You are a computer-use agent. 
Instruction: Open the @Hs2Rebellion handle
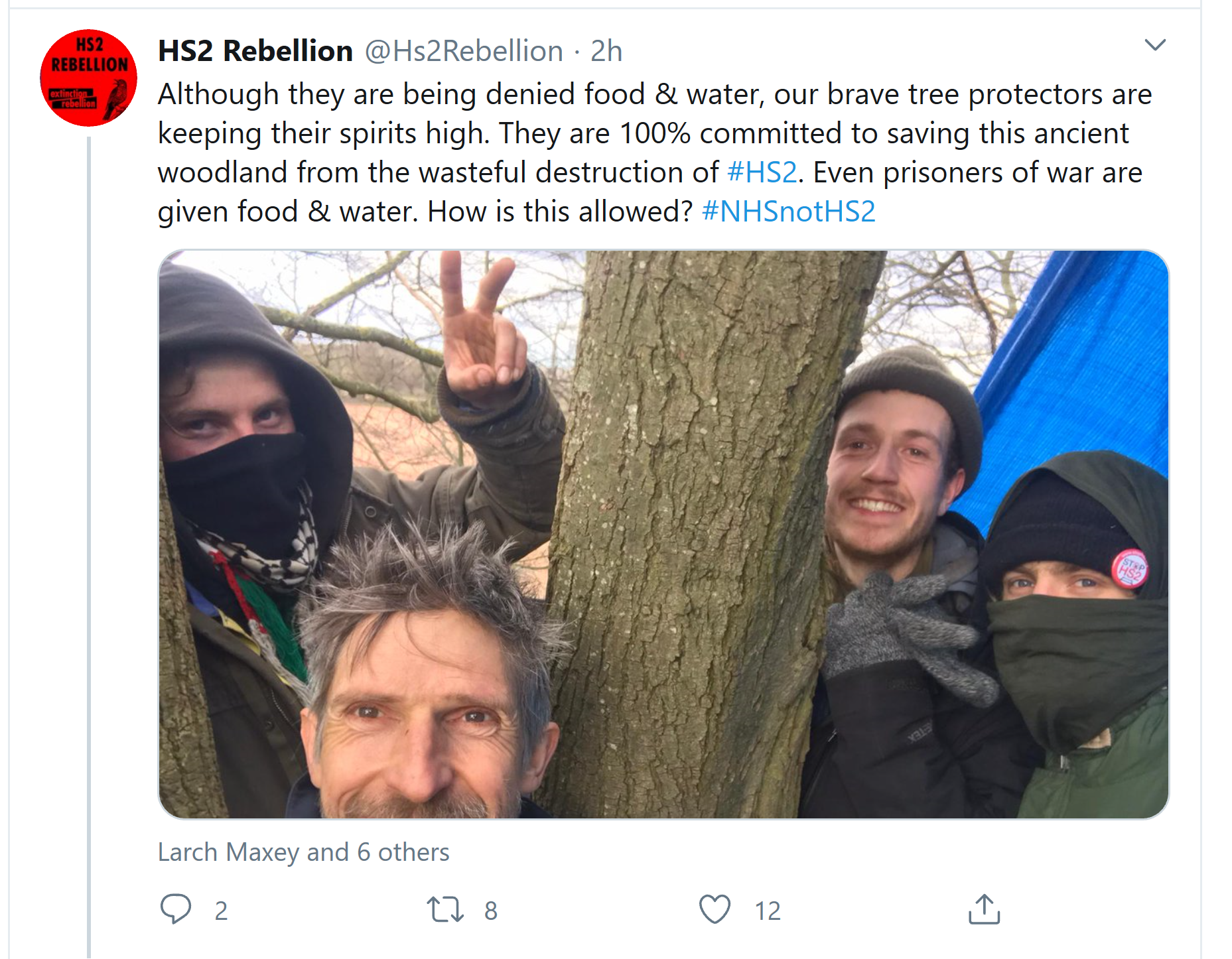tap(460, 50)
